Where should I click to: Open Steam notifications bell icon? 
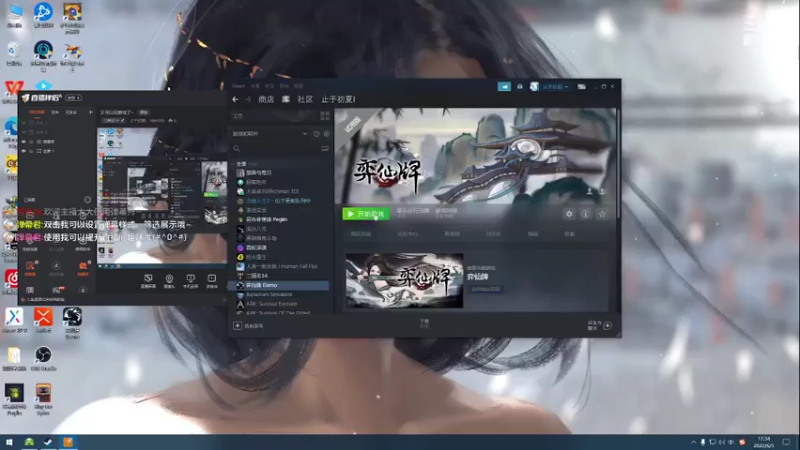[x=519, y=87]
